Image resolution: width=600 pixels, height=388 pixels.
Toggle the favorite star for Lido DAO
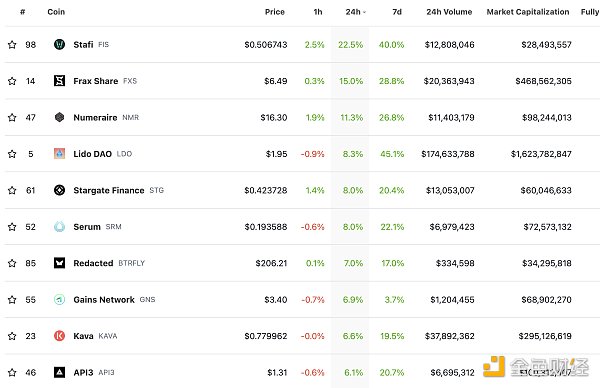pos(12,154)
